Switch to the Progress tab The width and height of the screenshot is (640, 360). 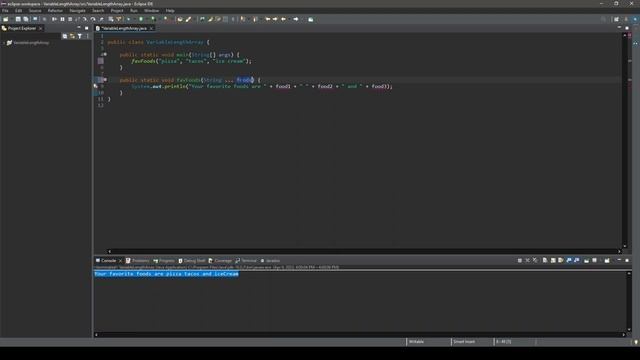pos(164,260)
